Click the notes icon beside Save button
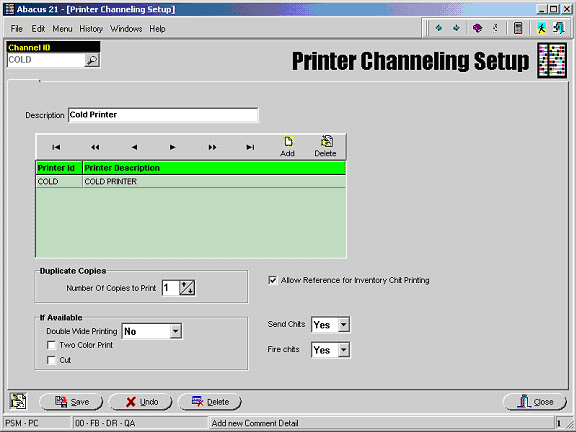576x432 pixels. pos(18,401)
